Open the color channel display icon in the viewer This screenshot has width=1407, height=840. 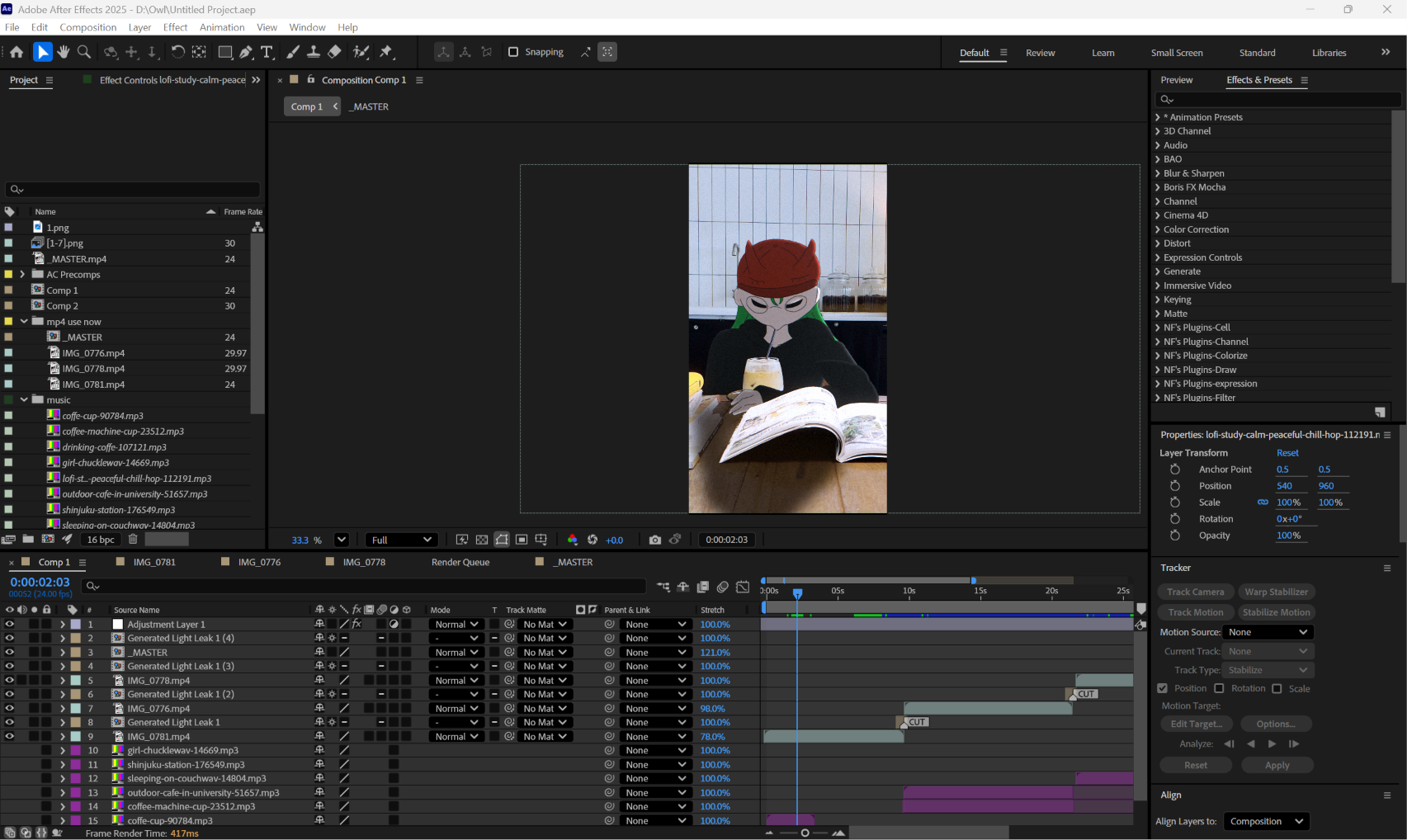(x=573, y=540)
